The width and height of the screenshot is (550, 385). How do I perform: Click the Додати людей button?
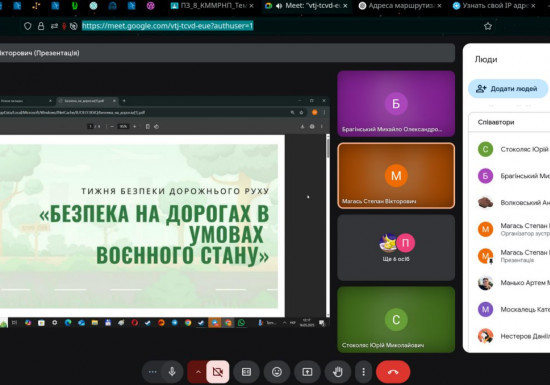tap(508, 89)
